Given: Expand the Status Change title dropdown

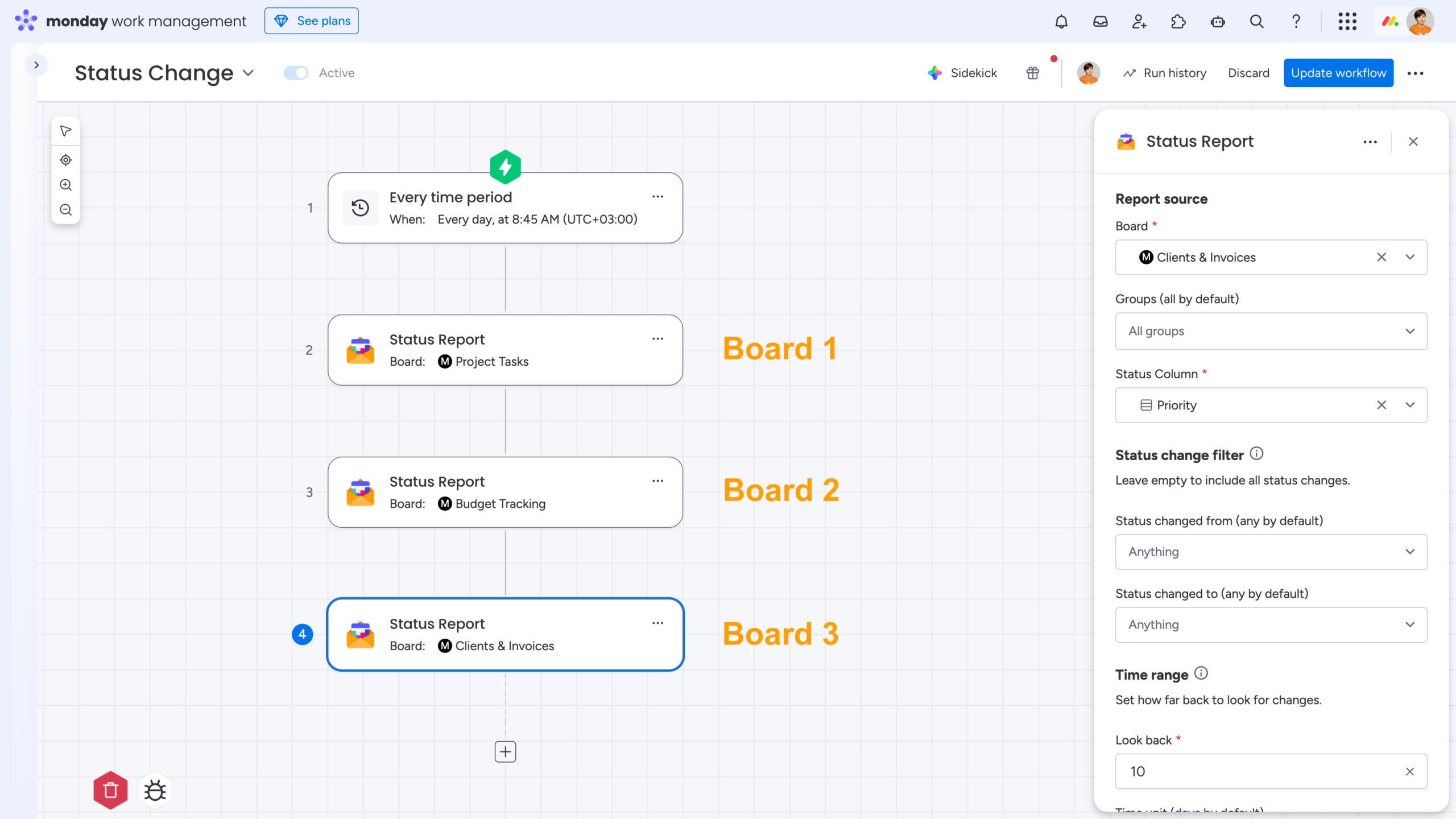Looking at the screenshot, I should (248, 73).
